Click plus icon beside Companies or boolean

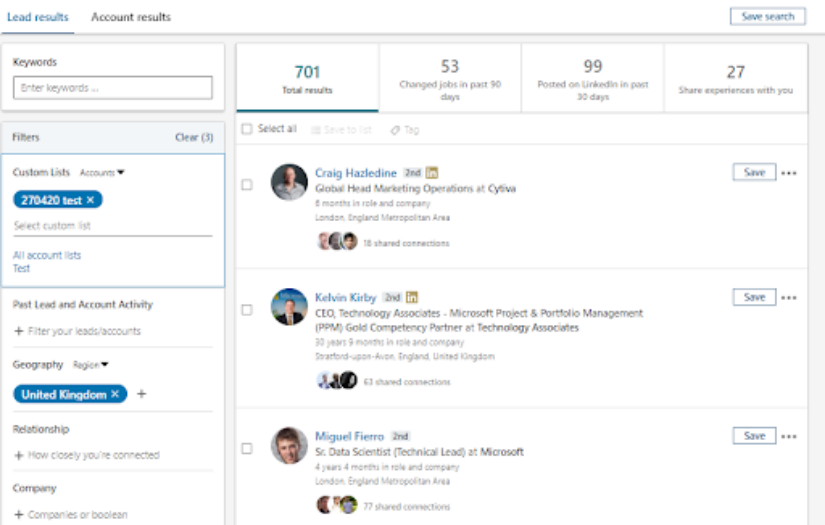[18, 514]
